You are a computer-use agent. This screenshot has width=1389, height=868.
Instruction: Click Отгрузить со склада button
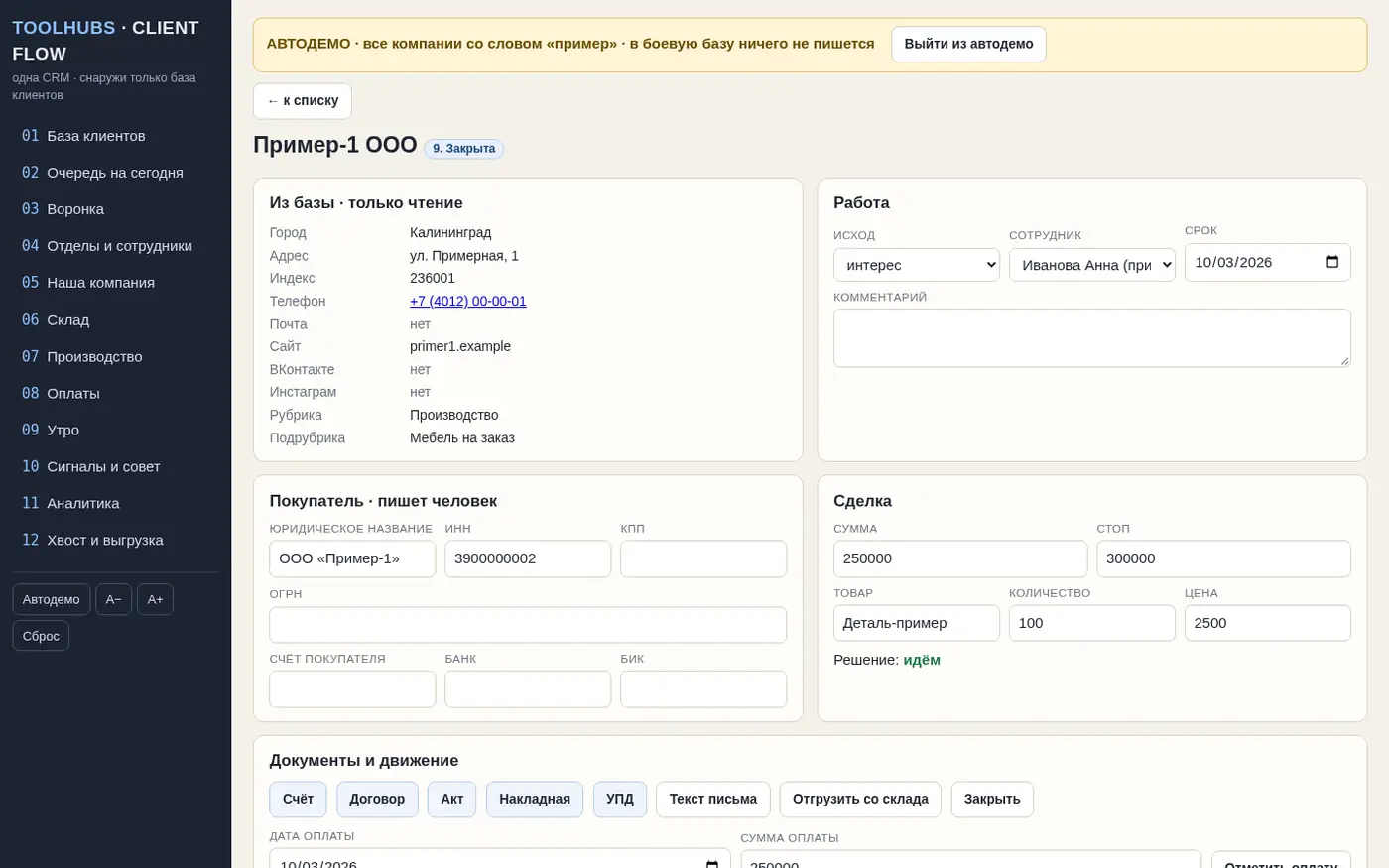click(x=860, y=800)
